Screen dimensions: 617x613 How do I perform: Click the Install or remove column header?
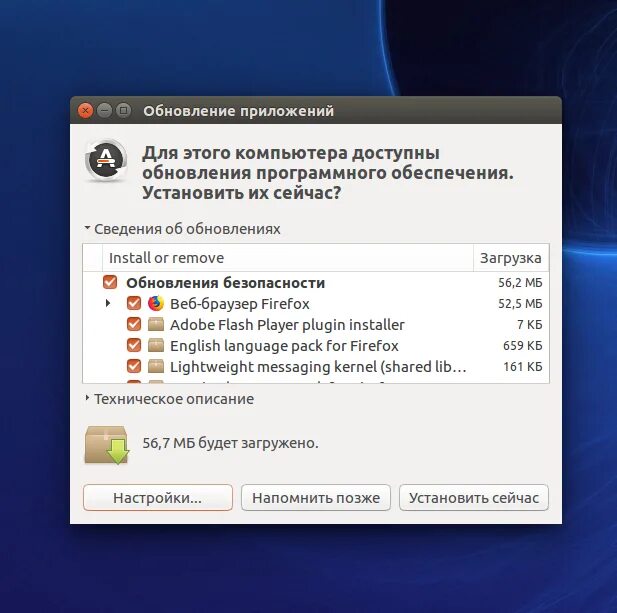[288, 258]
